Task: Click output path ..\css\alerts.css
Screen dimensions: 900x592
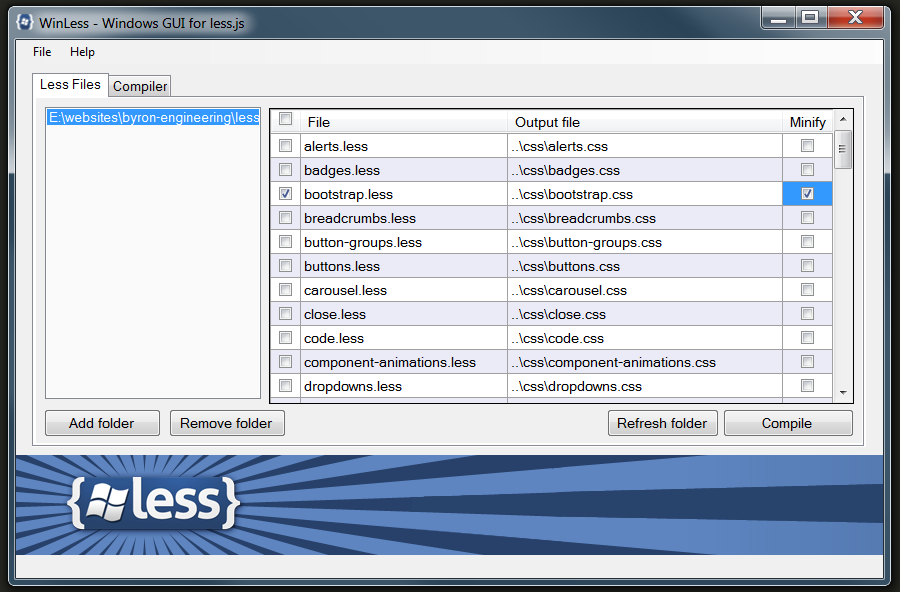Action: (560, 146)
